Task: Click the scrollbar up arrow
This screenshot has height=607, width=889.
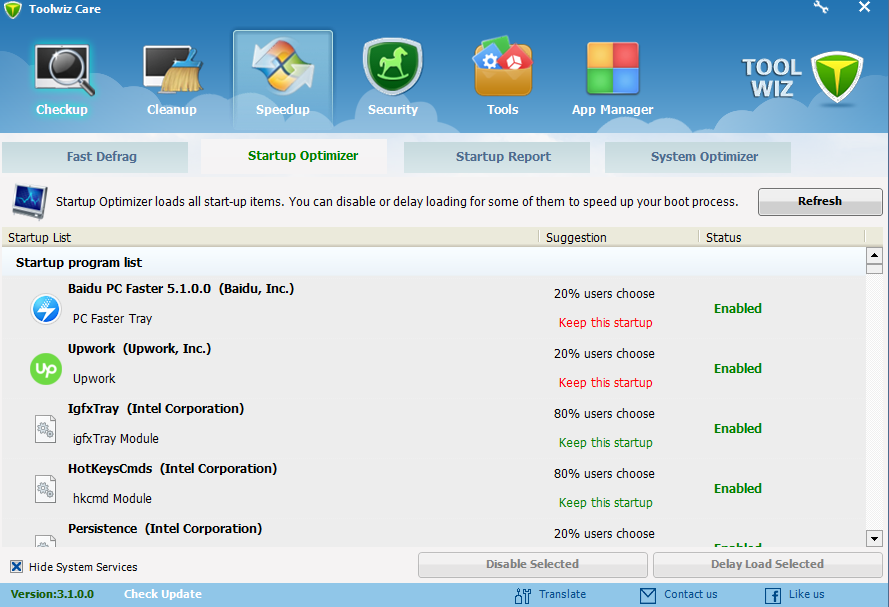Action: pyautogui.click(x=874, y=255)
